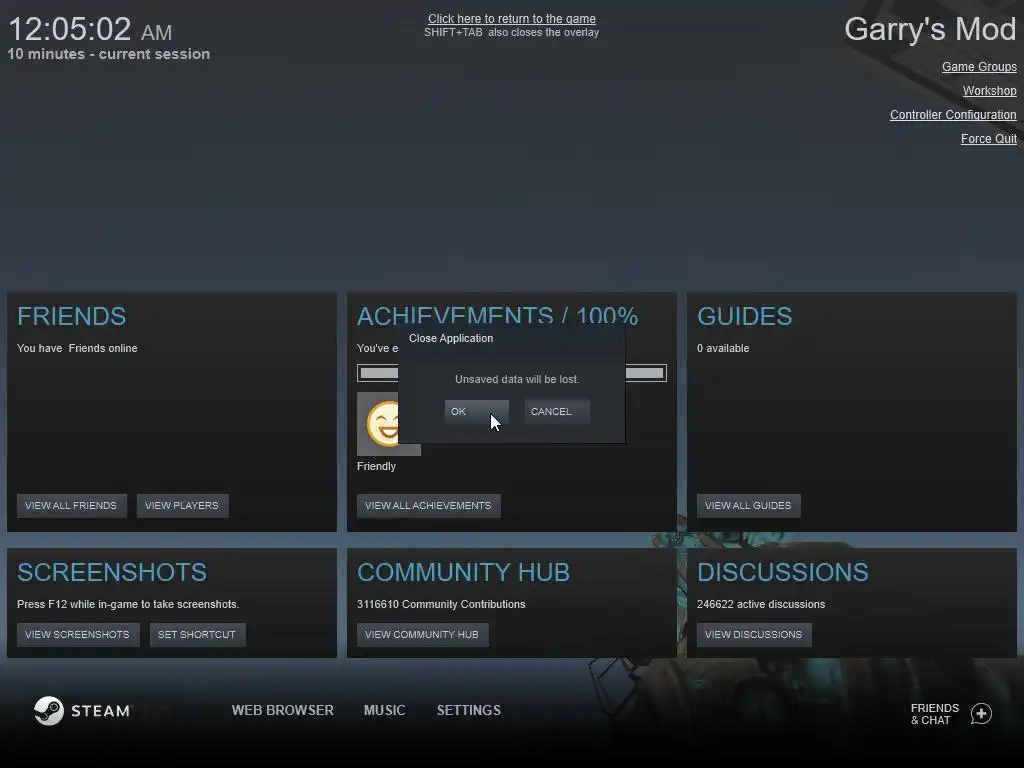1024x768 pixels.
Task: Click the Garry's Mod title
Action: [x=930, y=30]
